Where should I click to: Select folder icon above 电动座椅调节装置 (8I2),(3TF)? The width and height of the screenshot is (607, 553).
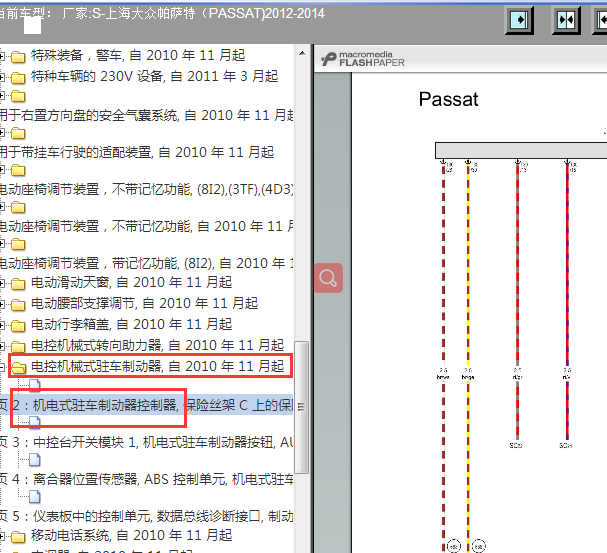[18, 170]
